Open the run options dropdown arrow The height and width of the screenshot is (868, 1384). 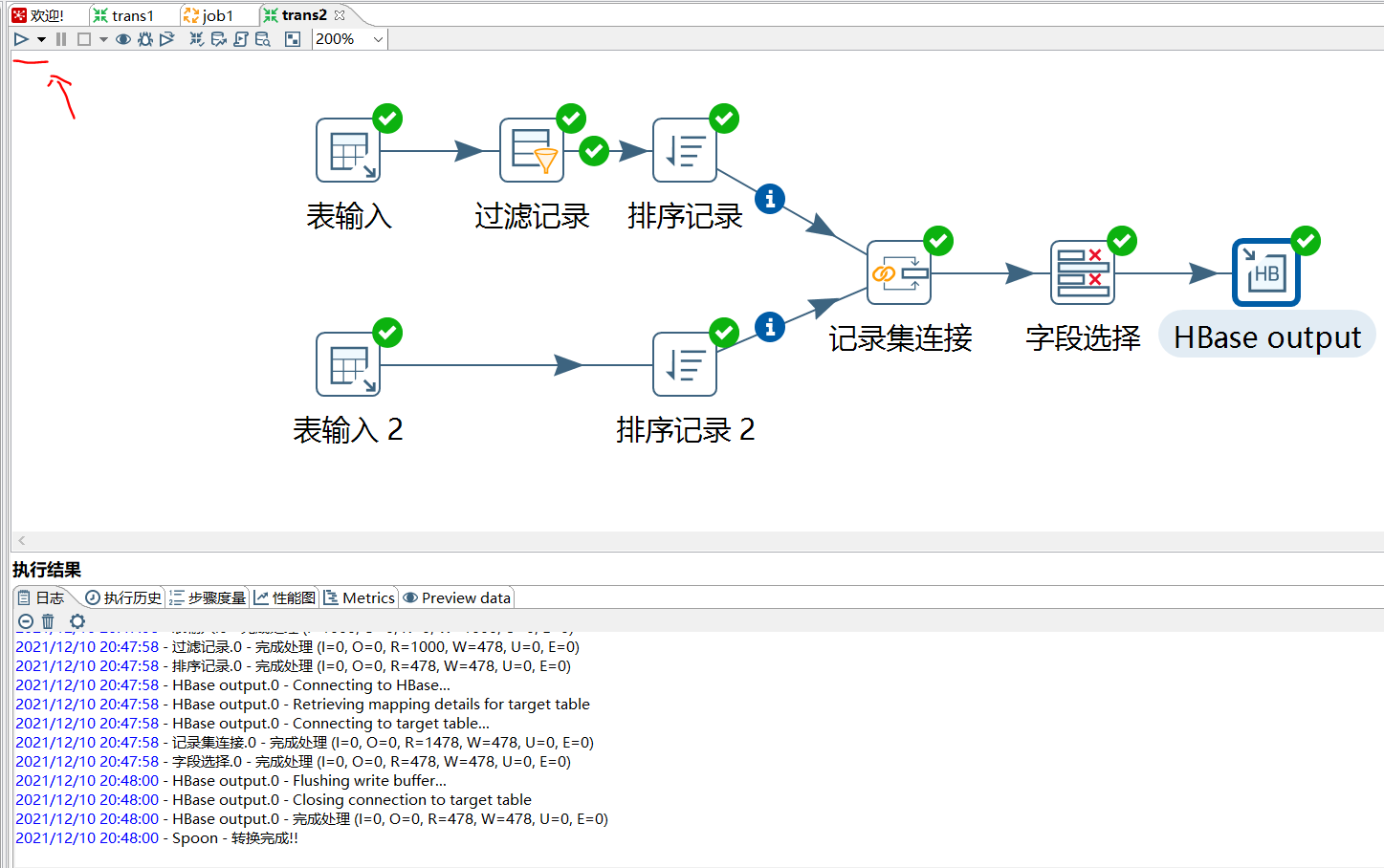(x=41, y=39)
